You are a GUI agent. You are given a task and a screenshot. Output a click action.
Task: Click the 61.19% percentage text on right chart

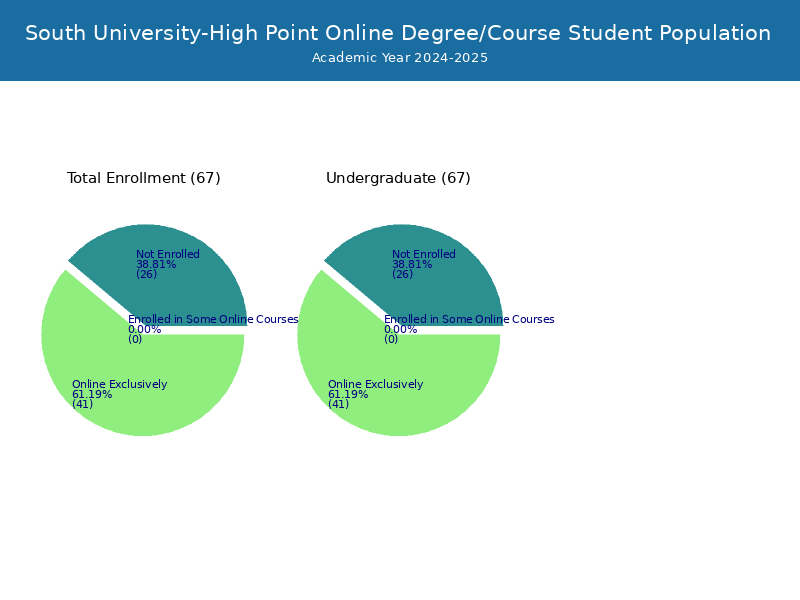coord(348,394)
